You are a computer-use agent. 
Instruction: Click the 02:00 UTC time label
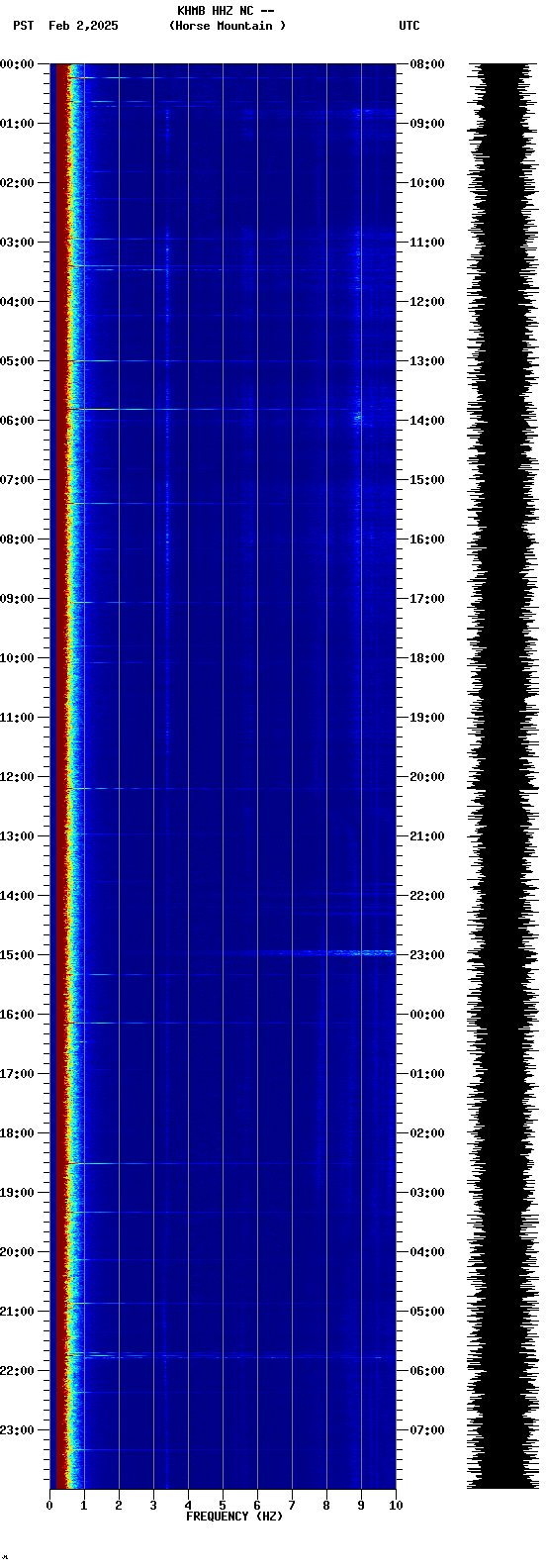427,1133
